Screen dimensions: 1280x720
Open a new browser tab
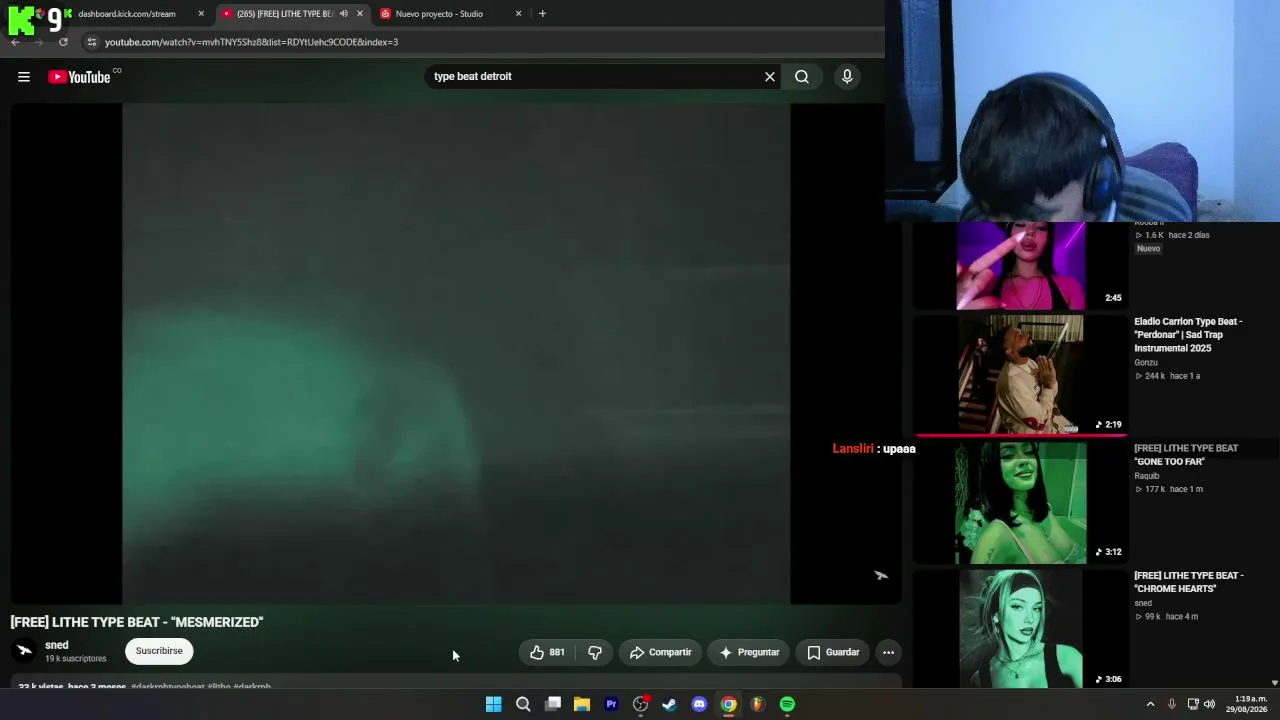pos(542,14)
